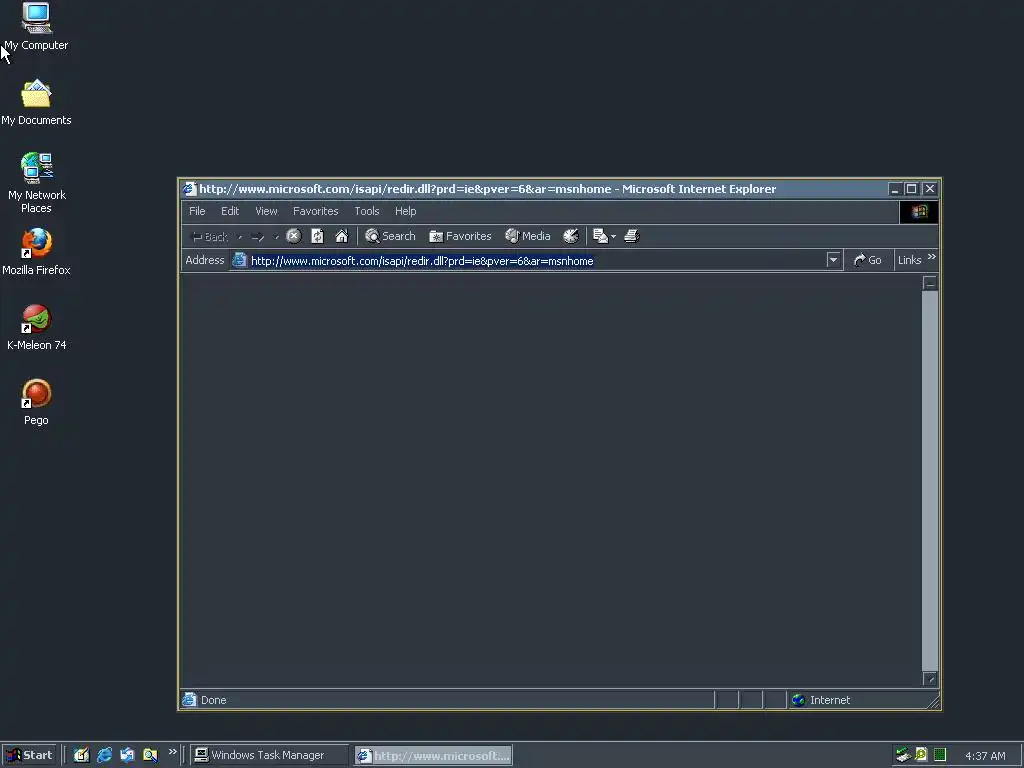This screenshot has width=1024, height=768.
Task: Click the IE icon in title bar
Action: 190,189
